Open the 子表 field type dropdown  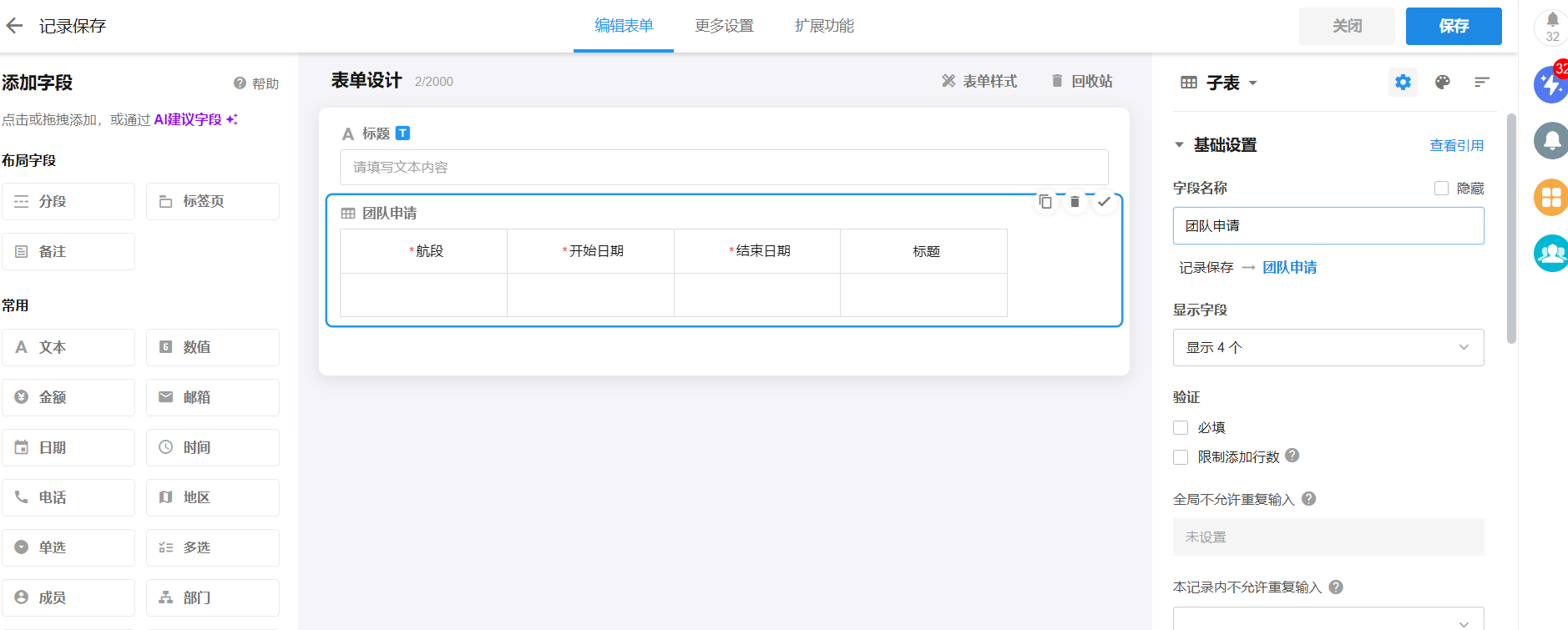point(1219,83)
